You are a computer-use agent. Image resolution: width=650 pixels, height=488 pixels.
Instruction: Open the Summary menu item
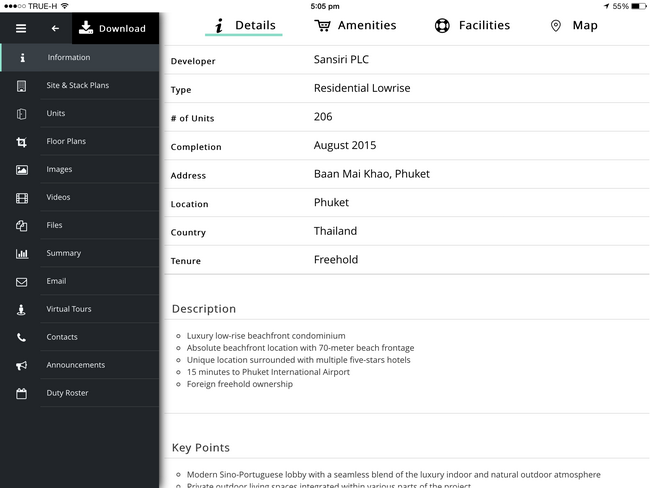80,253
